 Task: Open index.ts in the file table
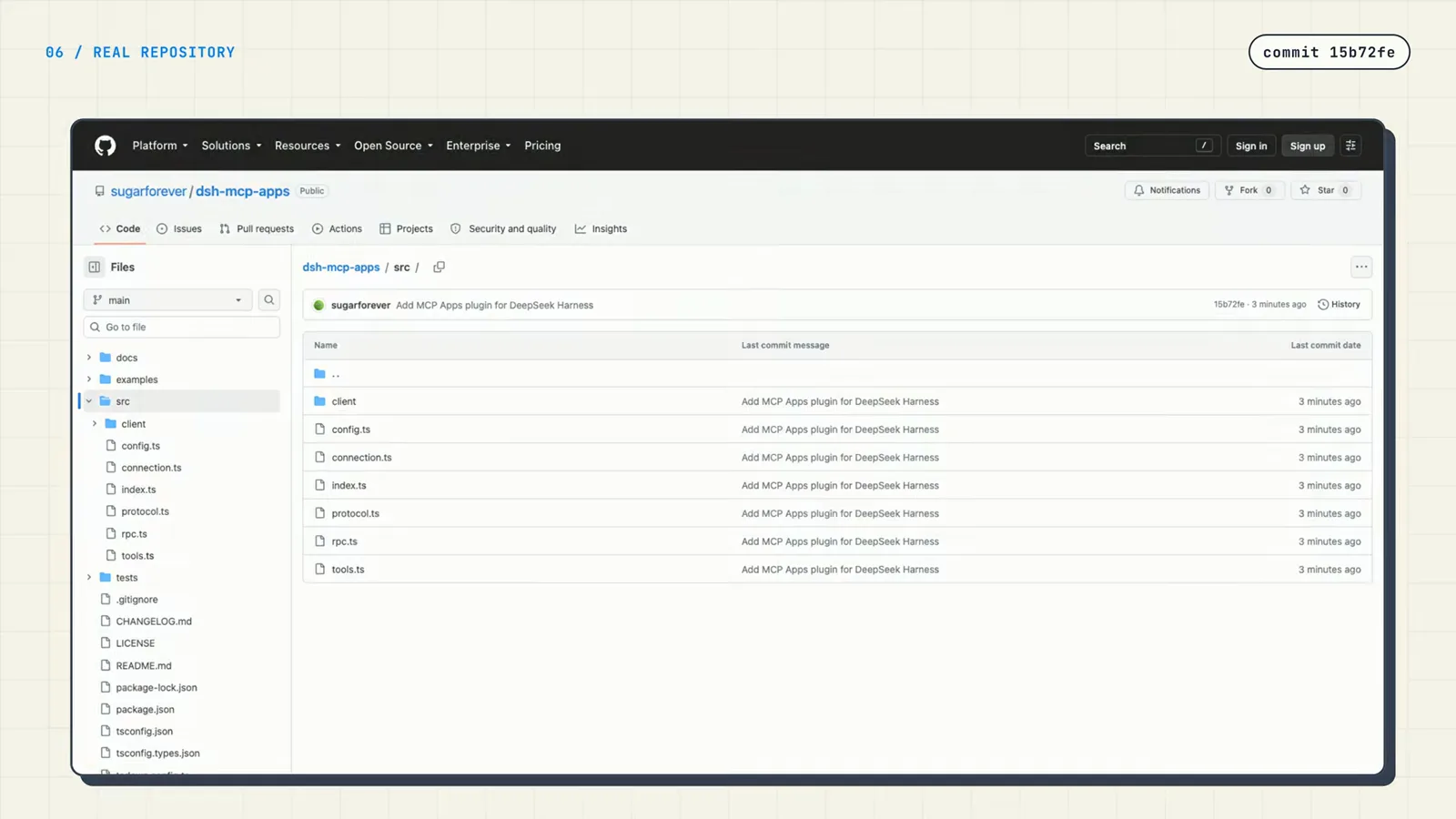pos(349,486)
